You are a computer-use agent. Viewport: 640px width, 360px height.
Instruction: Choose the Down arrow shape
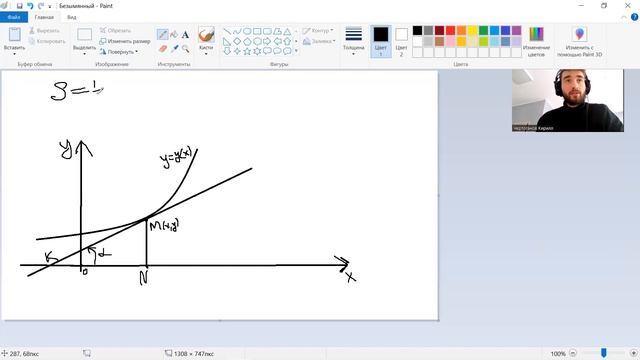click(227, 51)
